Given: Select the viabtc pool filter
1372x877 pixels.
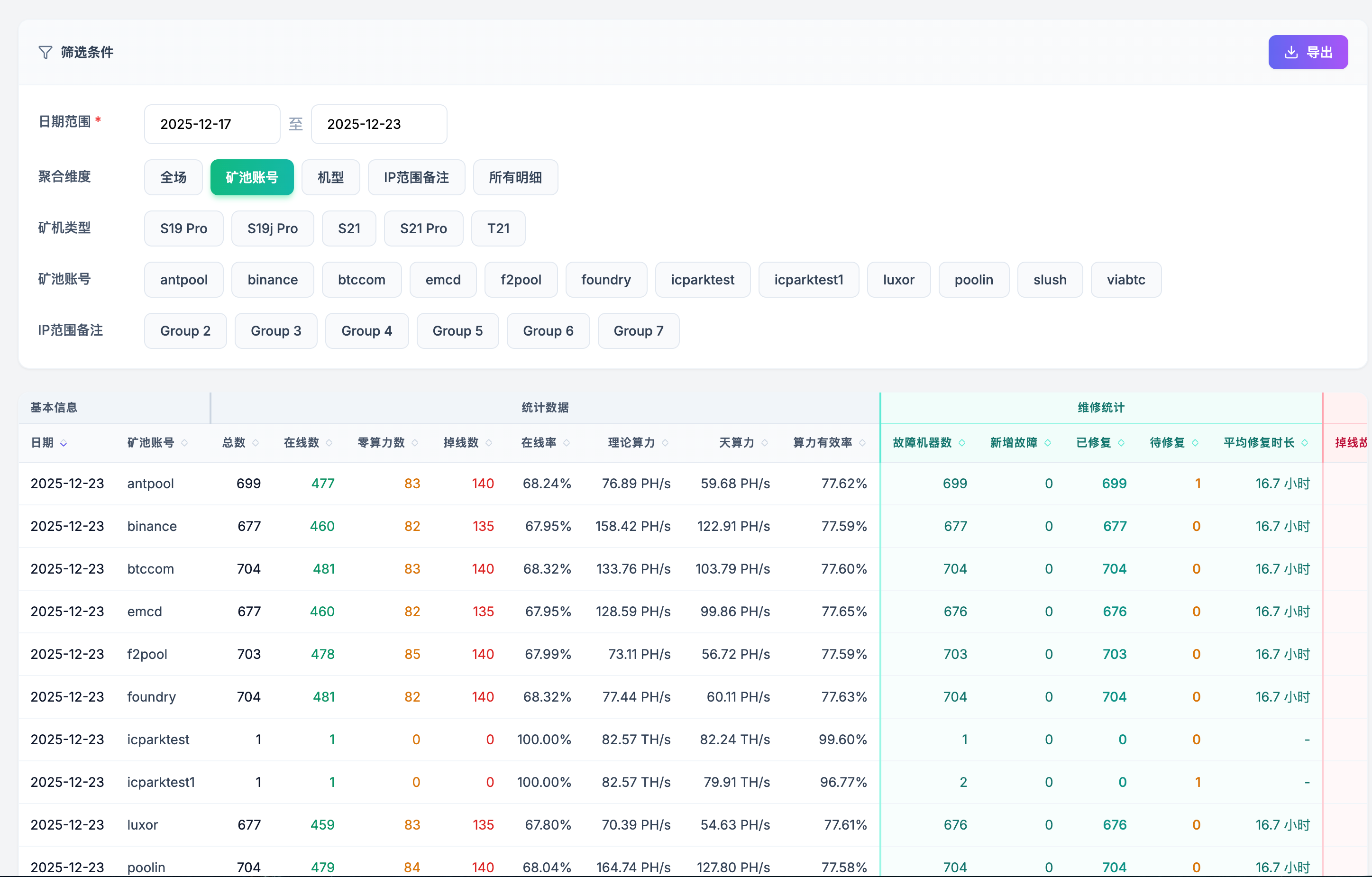Looking at the screenshot, I should tap(1125, 280).
